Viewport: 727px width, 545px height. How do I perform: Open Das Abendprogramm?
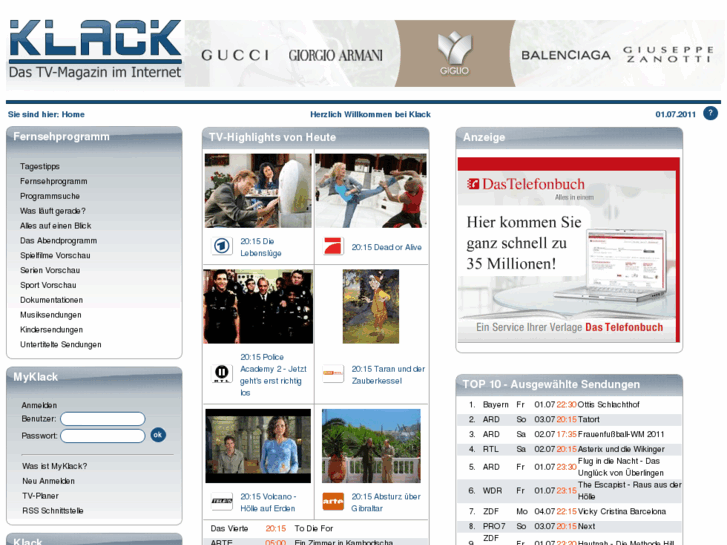click(x=58, y=240)
